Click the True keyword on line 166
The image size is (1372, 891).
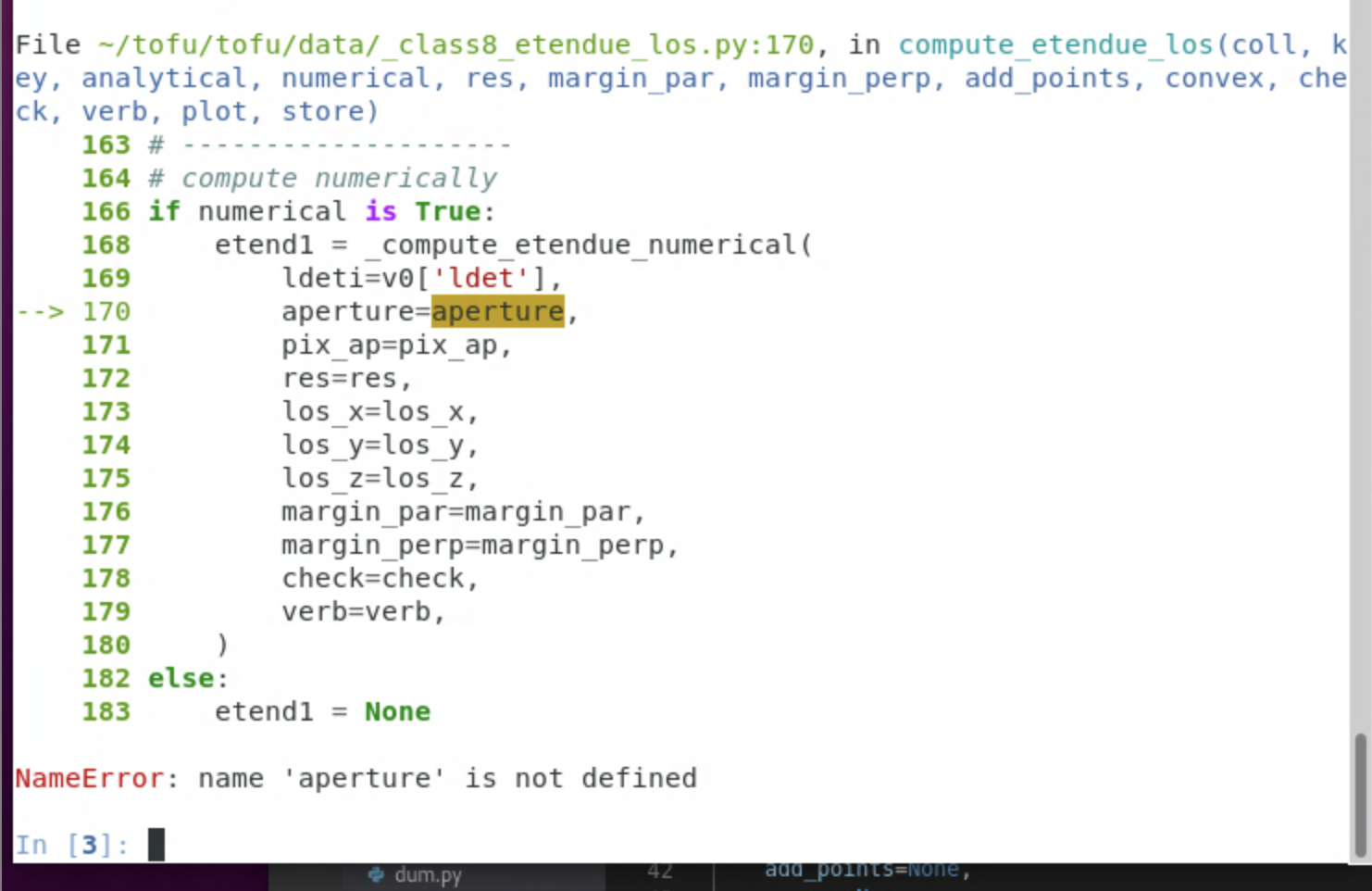447,211
